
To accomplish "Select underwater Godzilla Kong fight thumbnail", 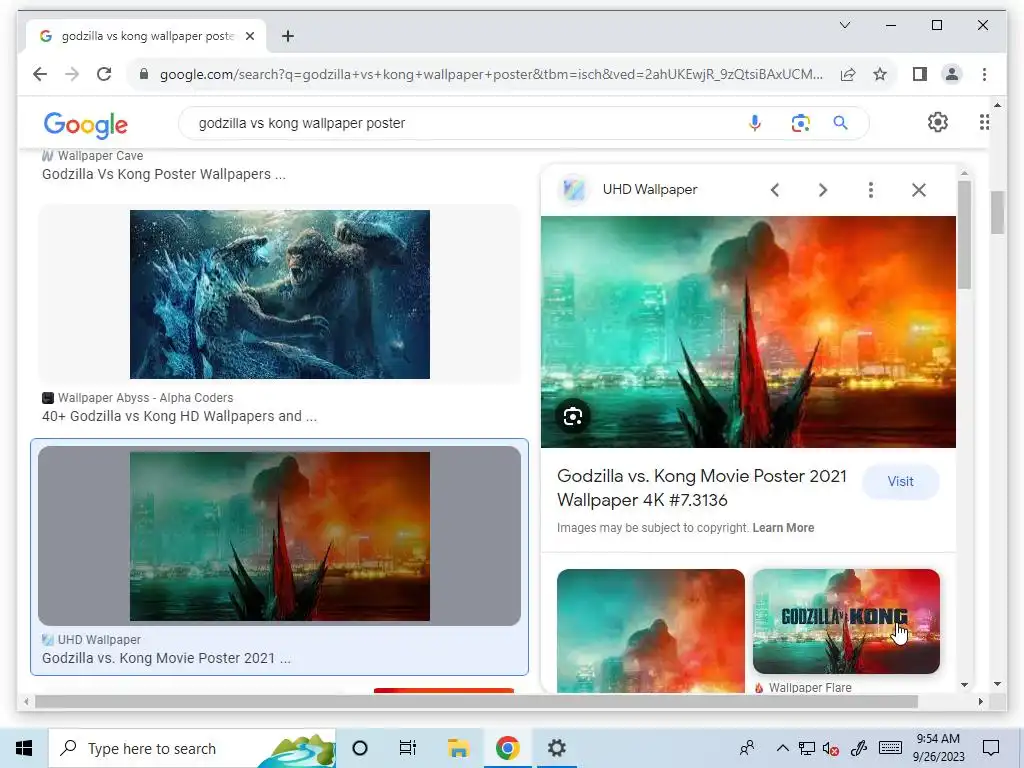I will click(280, 295).
